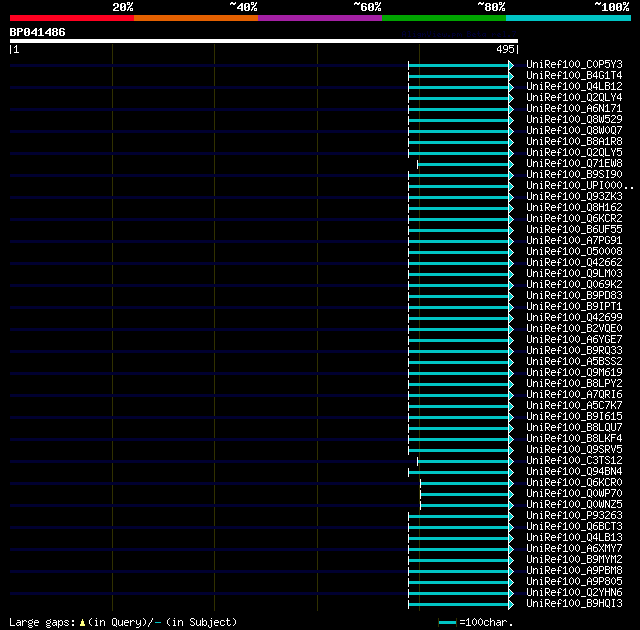
Task: Select the UniRef100_B9SI90 label
Action: point(574,175)
